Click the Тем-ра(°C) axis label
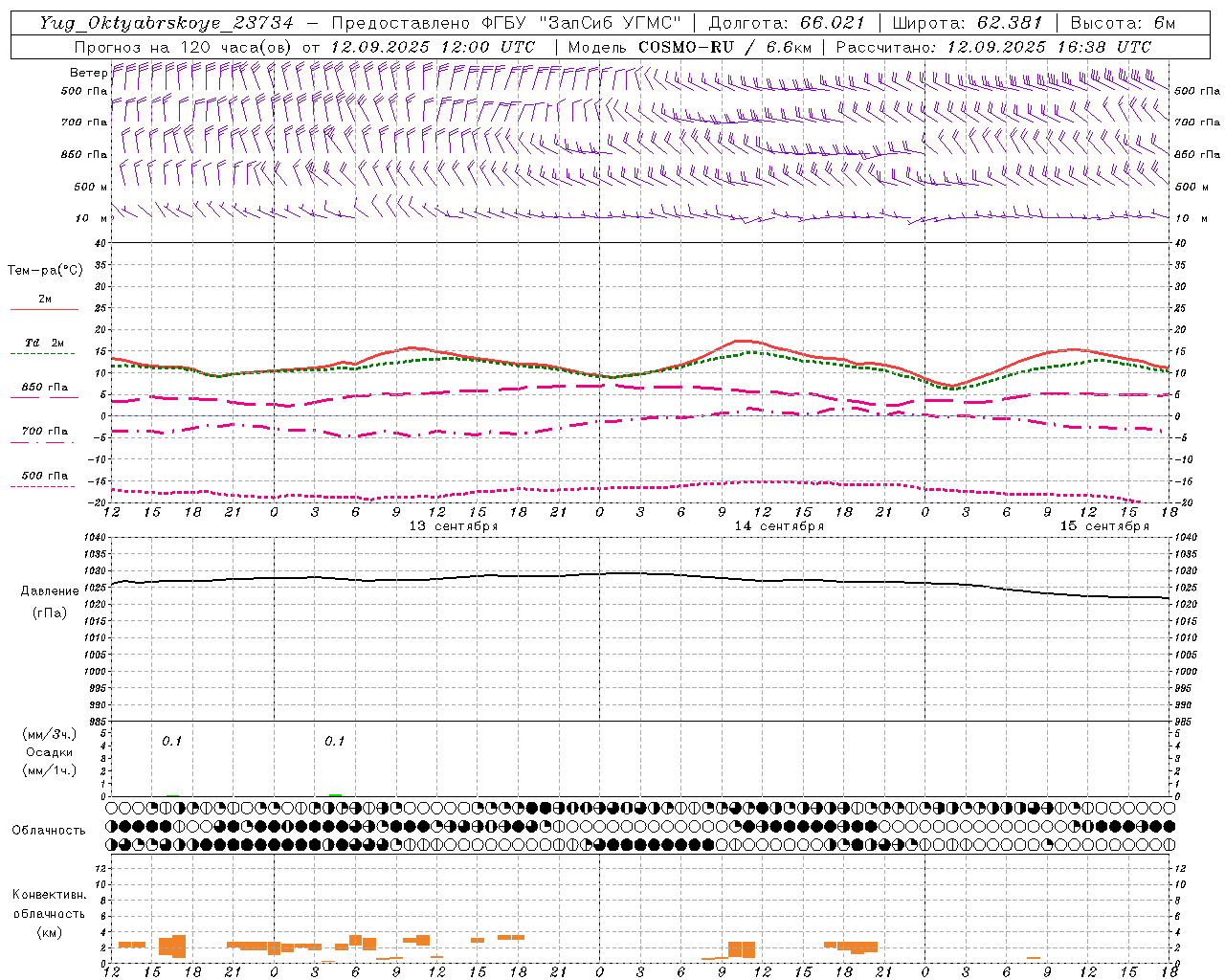 click(x=45, y=271)
